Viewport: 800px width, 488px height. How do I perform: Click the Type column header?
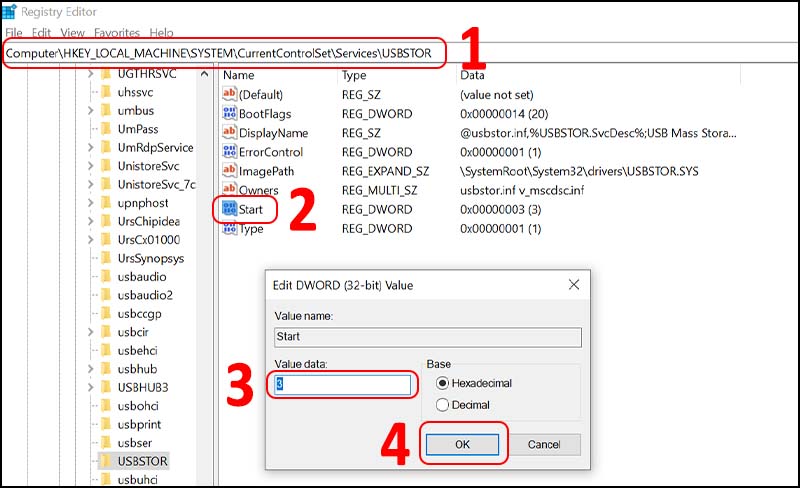point(354,75)
